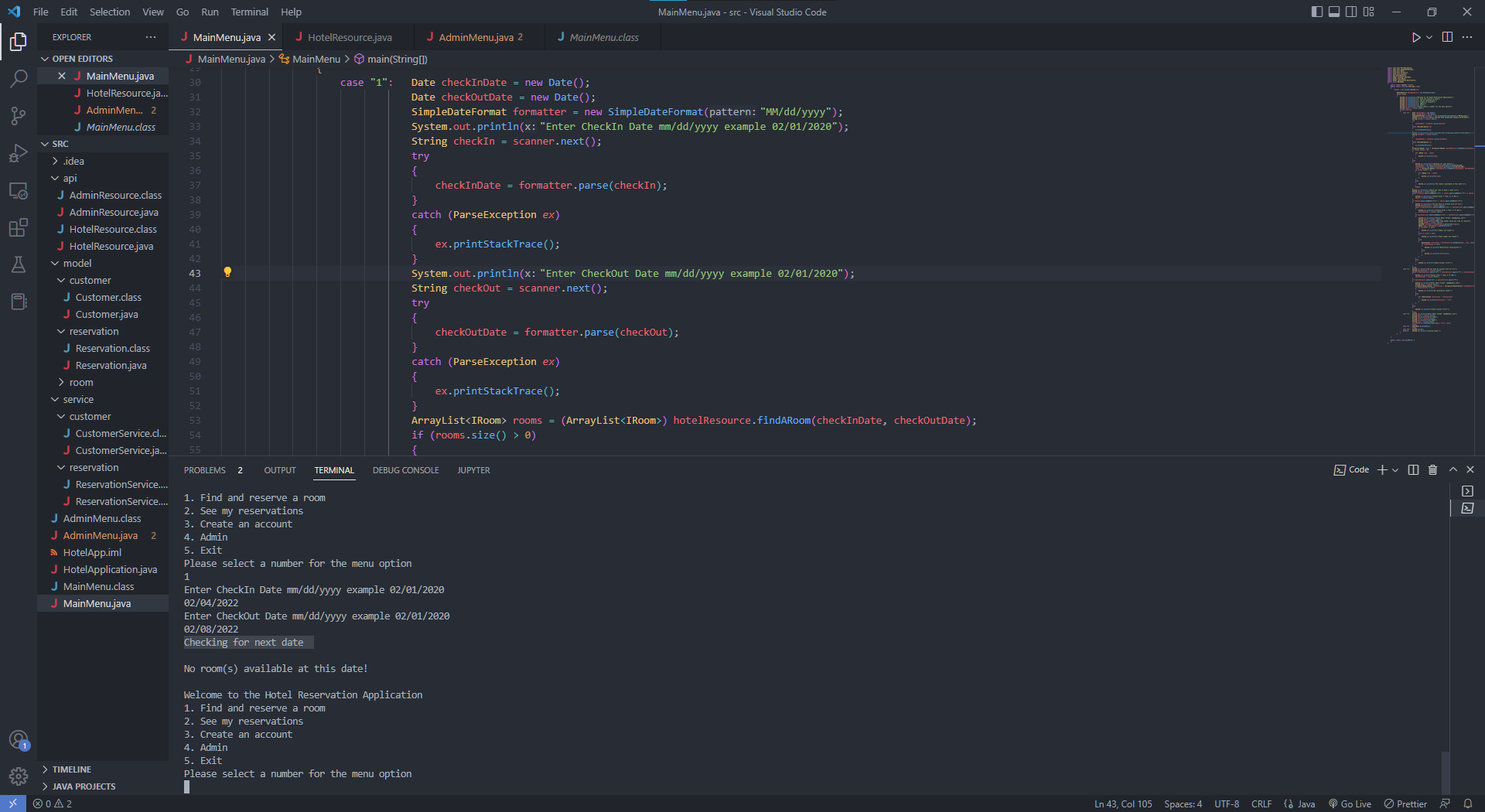Open the Testing flask icon
This screenshot has height=812, width=1485.
coord(19,264)
